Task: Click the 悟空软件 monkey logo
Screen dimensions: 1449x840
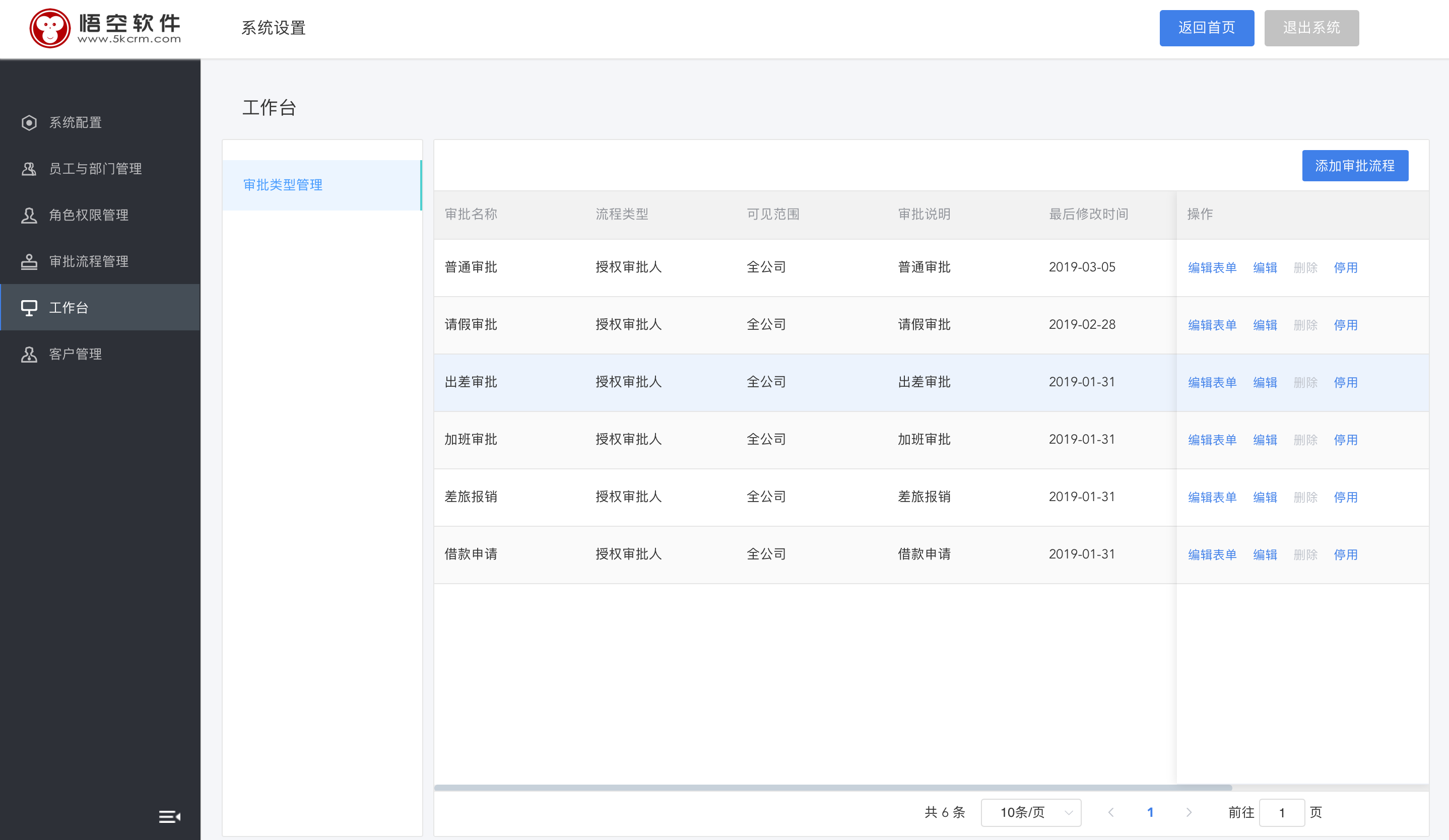Action: click(x=49, y=28)
